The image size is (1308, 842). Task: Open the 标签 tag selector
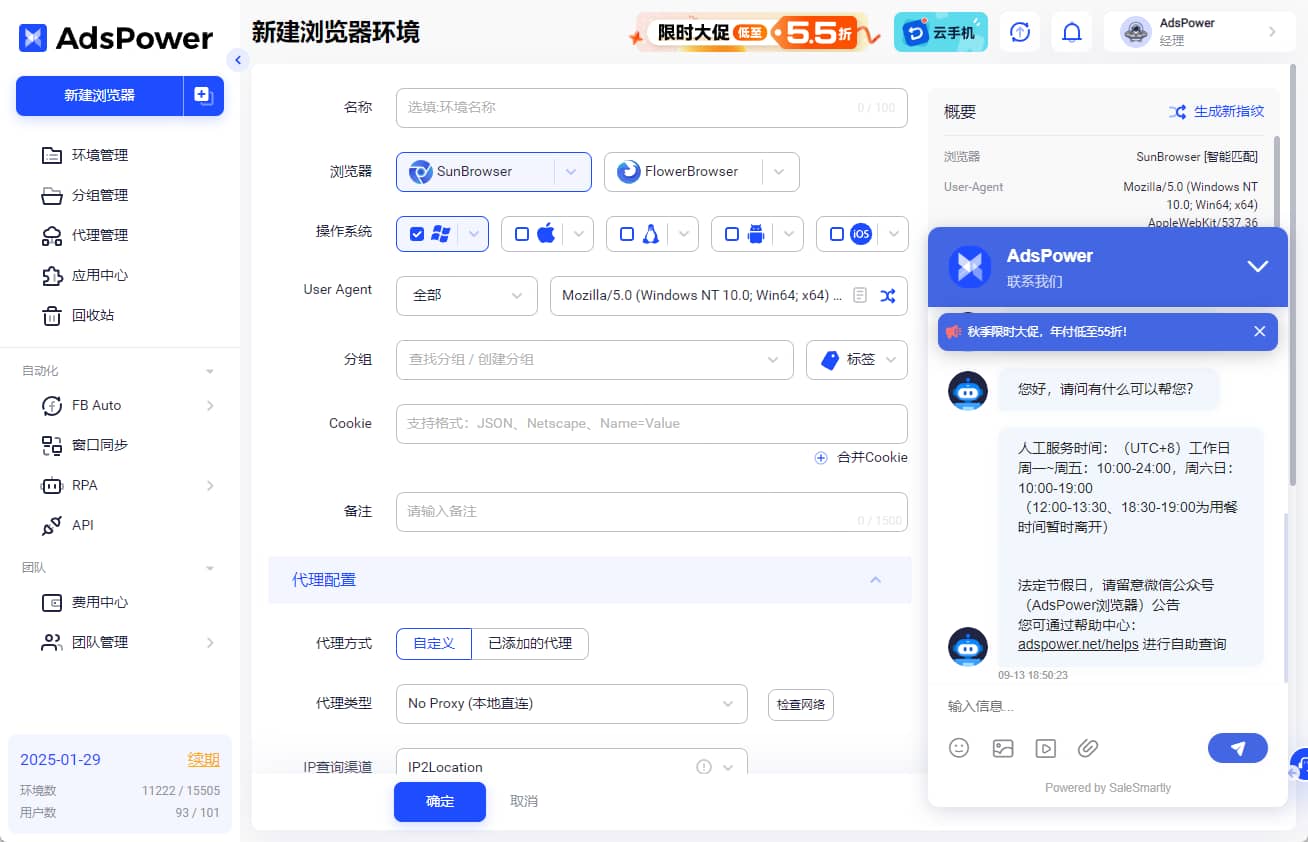pyautogui.click(x=856, y=359)
